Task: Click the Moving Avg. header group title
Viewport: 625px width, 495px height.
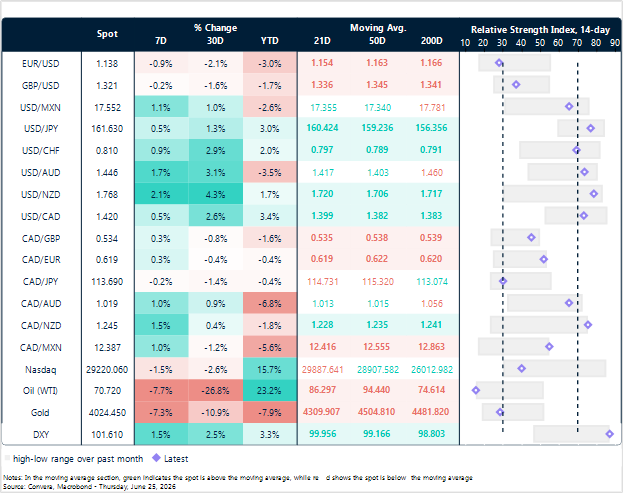Action: 378,28
